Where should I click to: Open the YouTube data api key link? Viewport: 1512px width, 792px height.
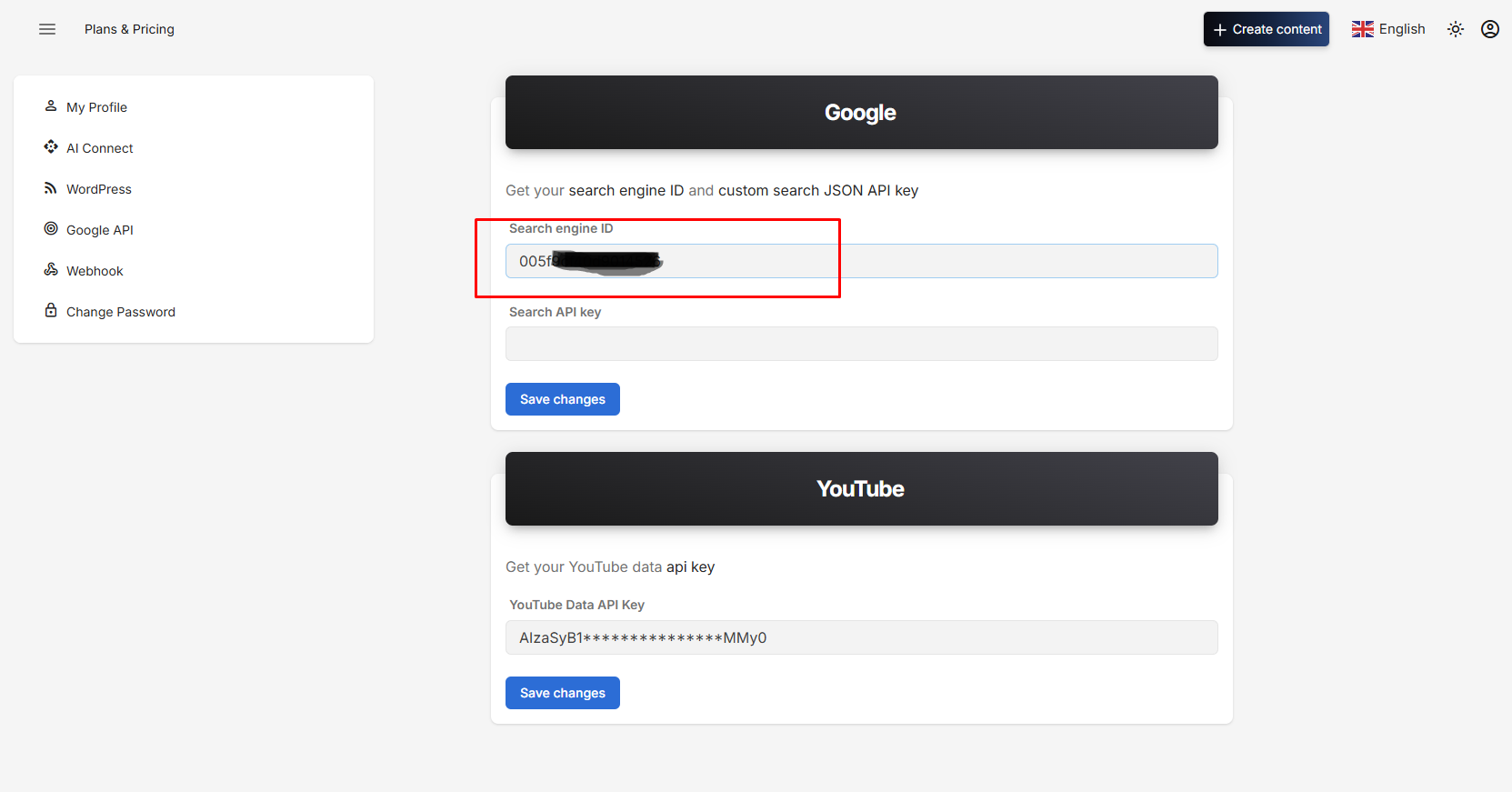pyautogui.click(x=691, y=567)
